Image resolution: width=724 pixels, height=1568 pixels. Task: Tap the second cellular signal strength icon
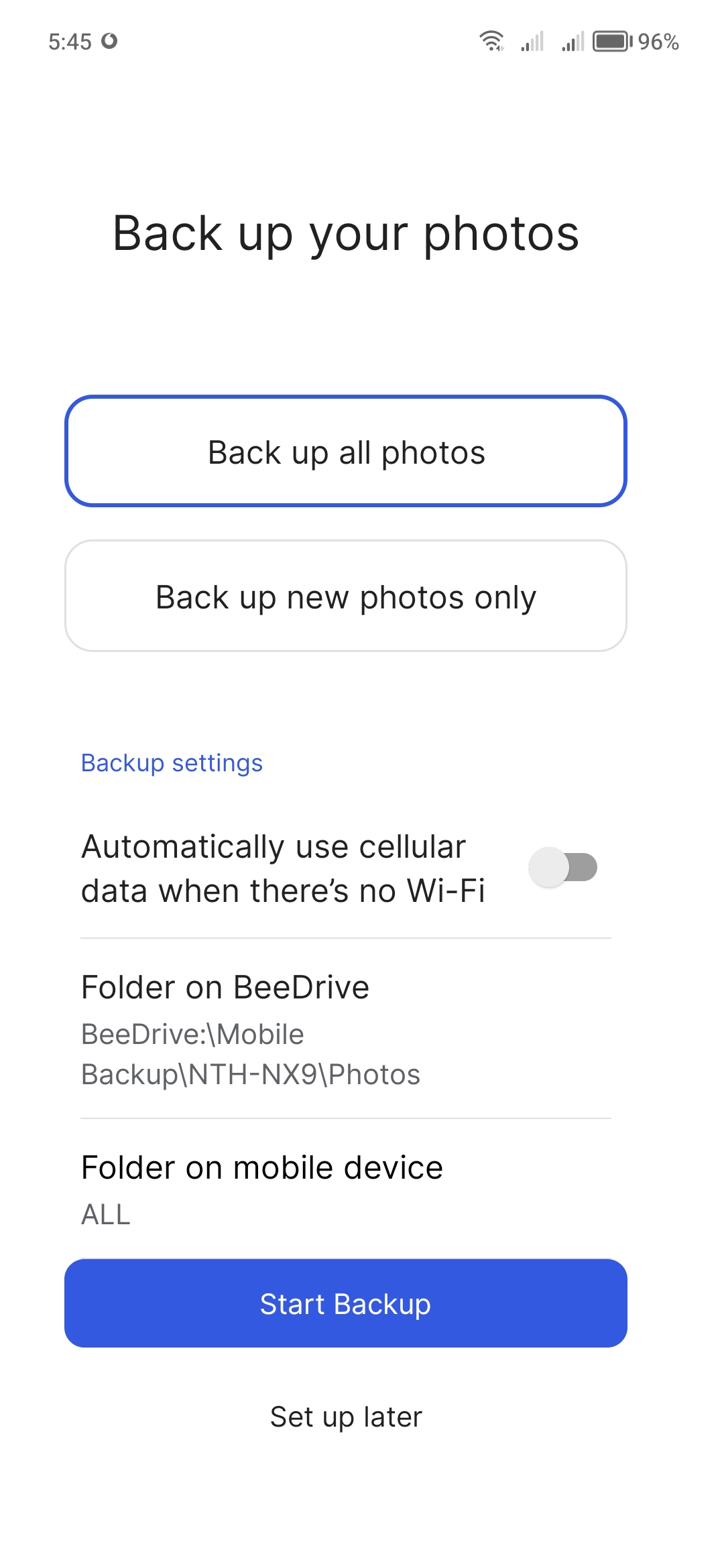pyautogui.click(x=573, y=42)
